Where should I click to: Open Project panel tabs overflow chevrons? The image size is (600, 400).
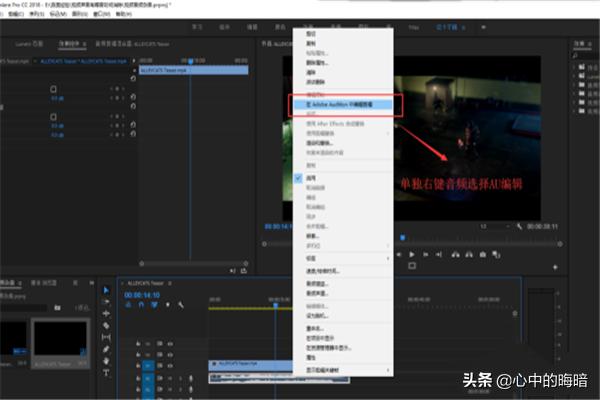(x=91, y=283)
